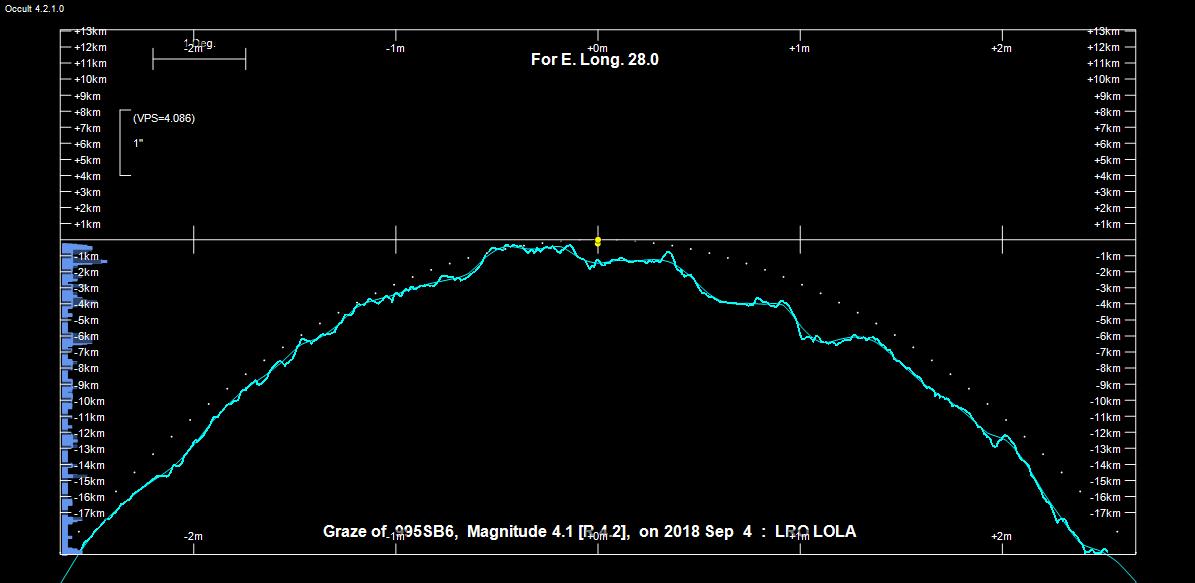1195x583 pixels.
Task: Click the horizontal scale bar near top left
Action: (198, 60)
